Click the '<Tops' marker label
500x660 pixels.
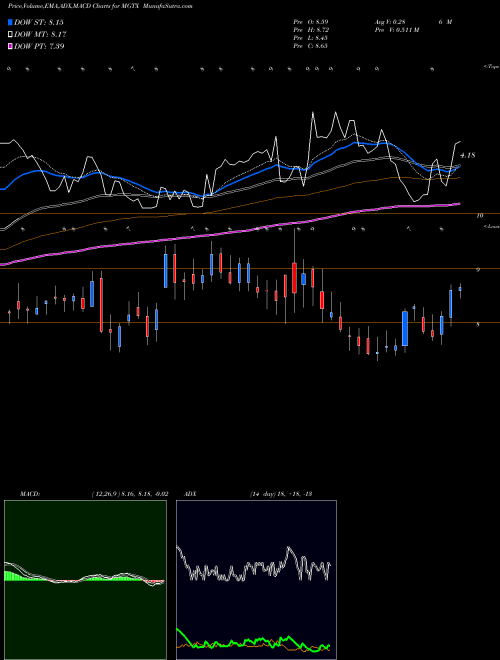491,66
